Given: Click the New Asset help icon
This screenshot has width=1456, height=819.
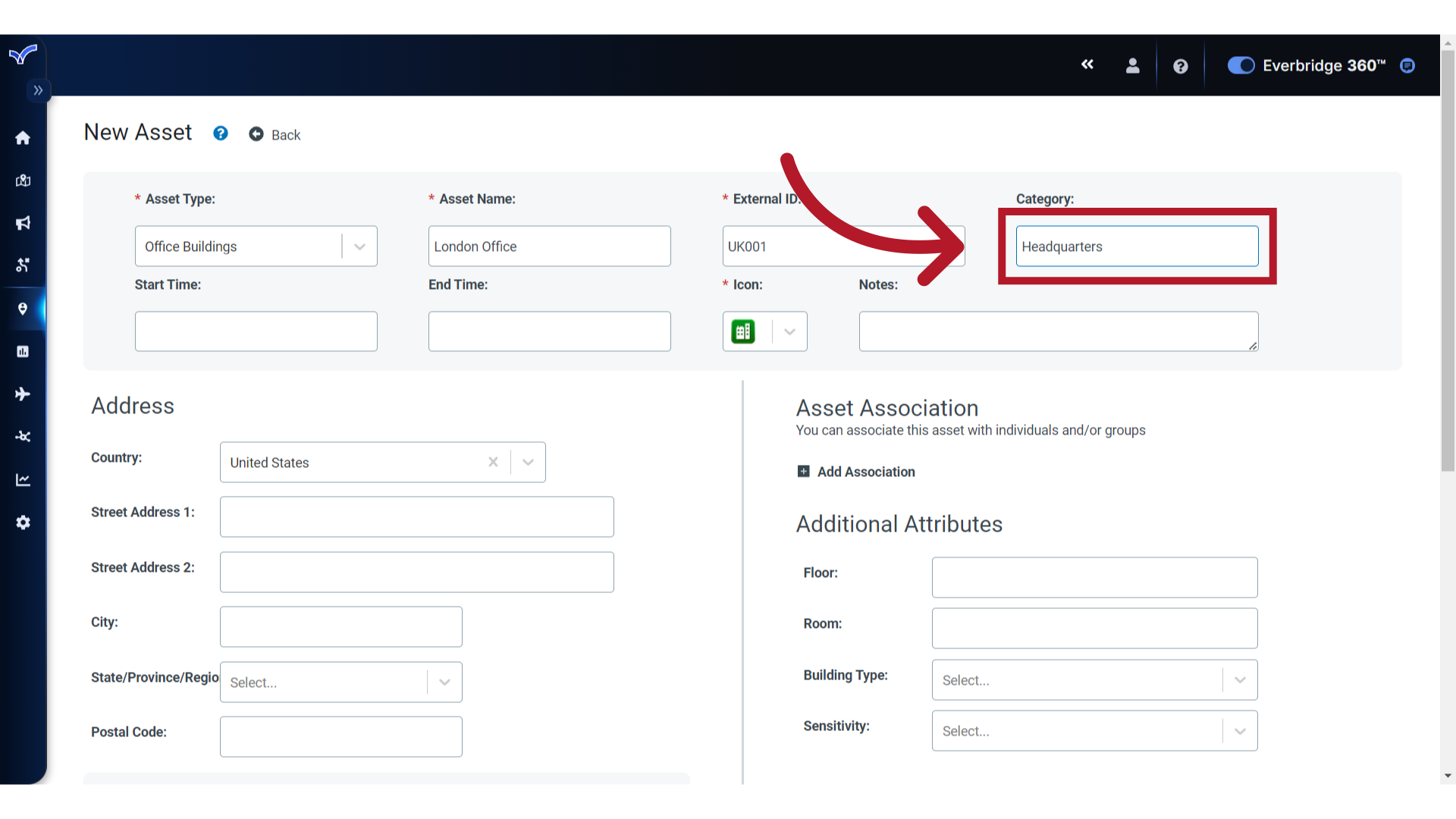Looking at the screenshot, I should 221,133.
